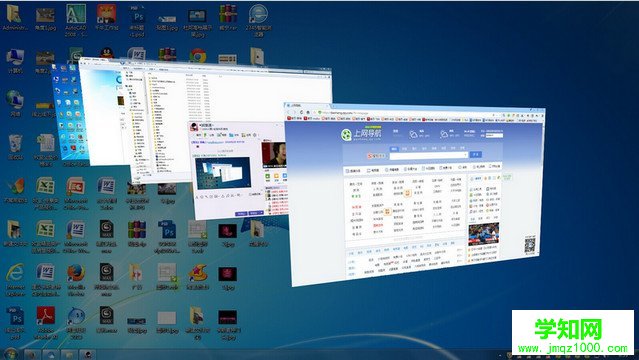Open the desktop screenshot image in the QQ chat

(x=223, y=172)
